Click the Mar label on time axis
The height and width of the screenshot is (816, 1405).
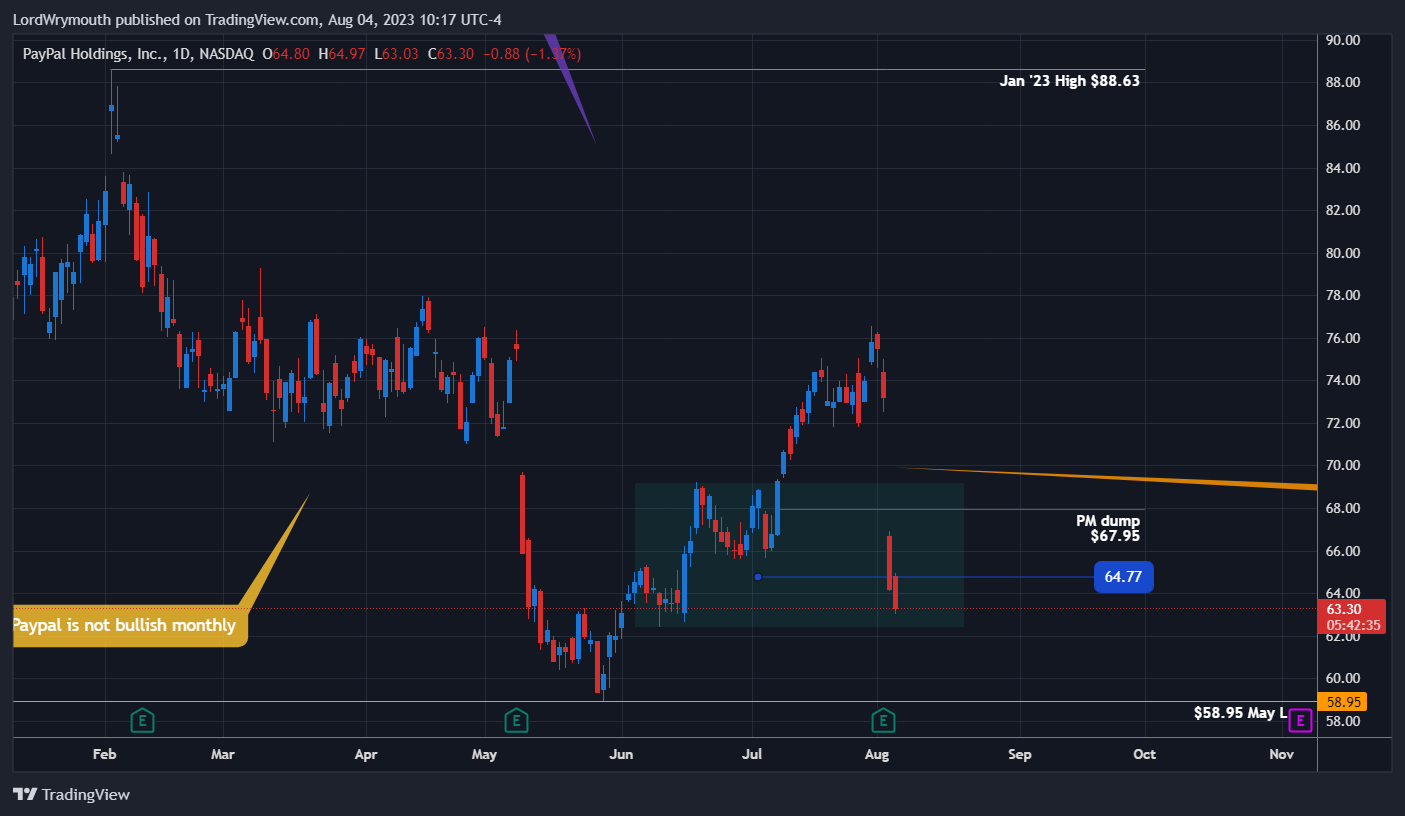[223, 754]
